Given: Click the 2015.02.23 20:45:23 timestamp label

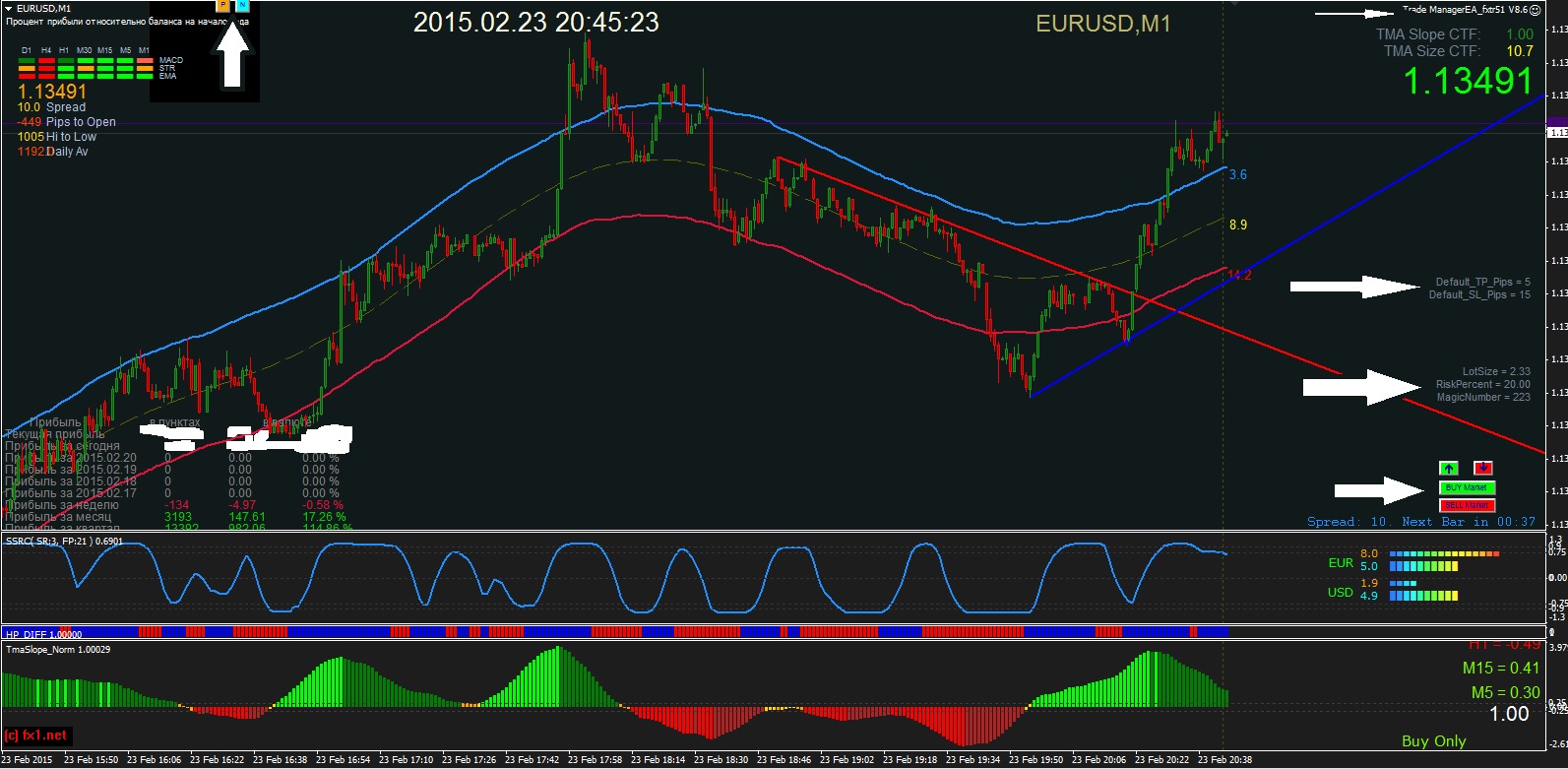Looking at the screenshot, I should pos(536,23).
